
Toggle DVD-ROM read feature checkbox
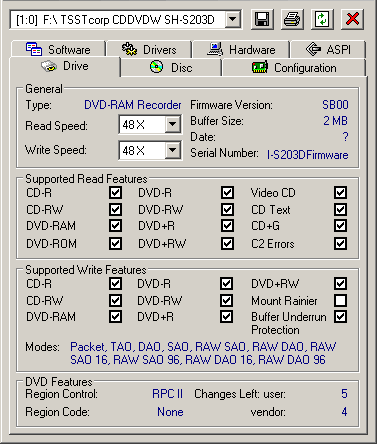115,243
